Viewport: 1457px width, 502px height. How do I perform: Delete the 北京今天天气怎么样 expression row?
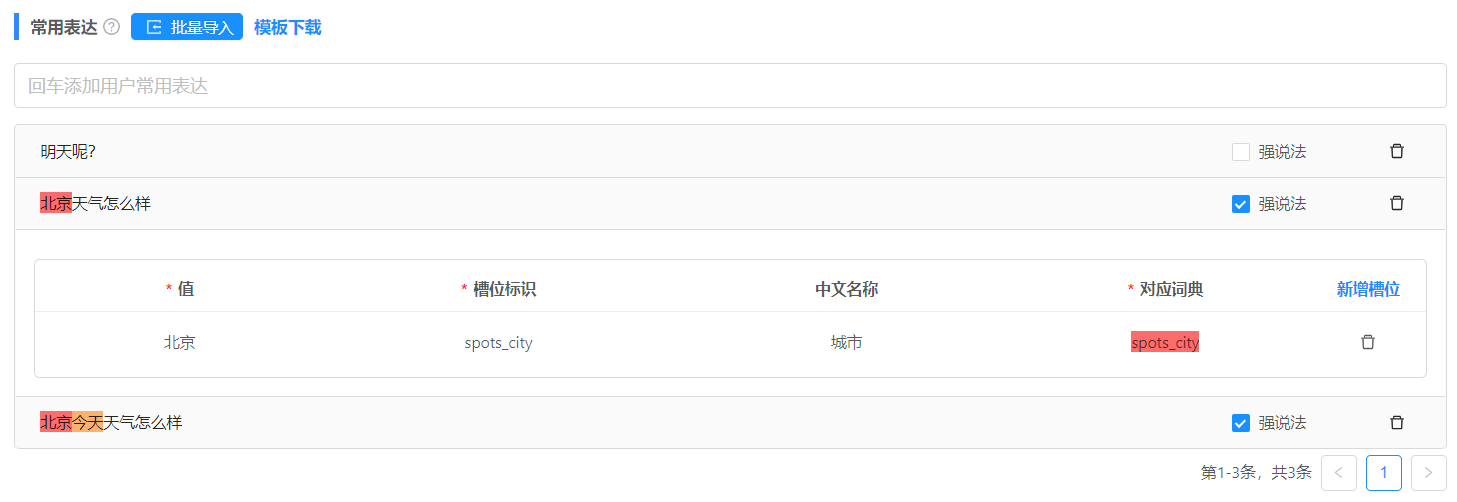coord(1397,423)
